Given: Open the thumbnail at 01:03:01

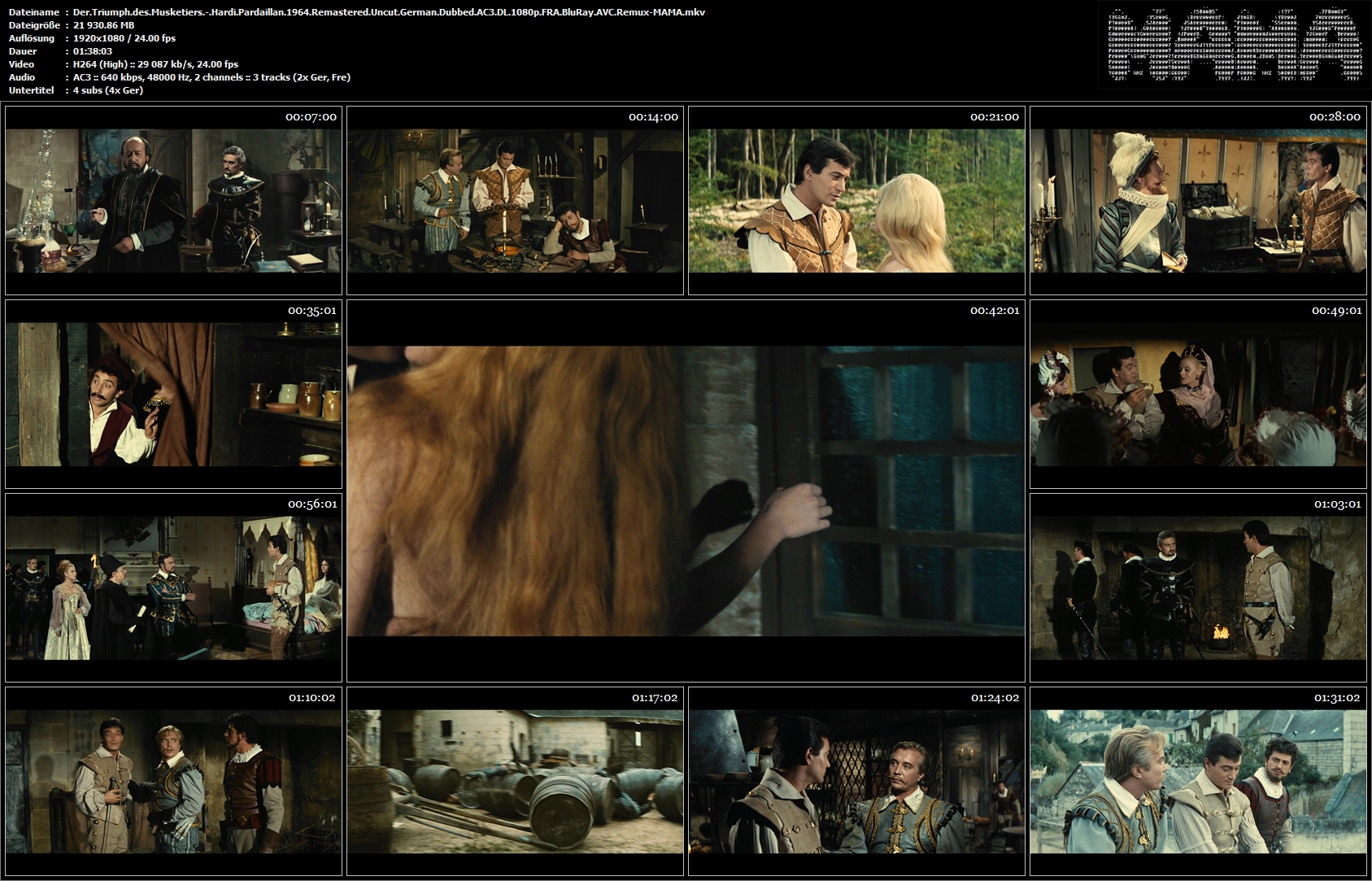Looking at the screenshot, I should (x=1198, y=587).
